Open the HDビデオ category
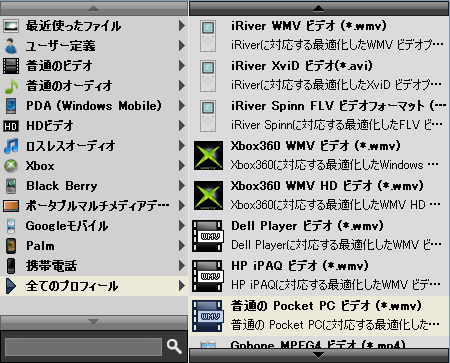Viewport: 450px width, 363px height. (x=94, y=126)
